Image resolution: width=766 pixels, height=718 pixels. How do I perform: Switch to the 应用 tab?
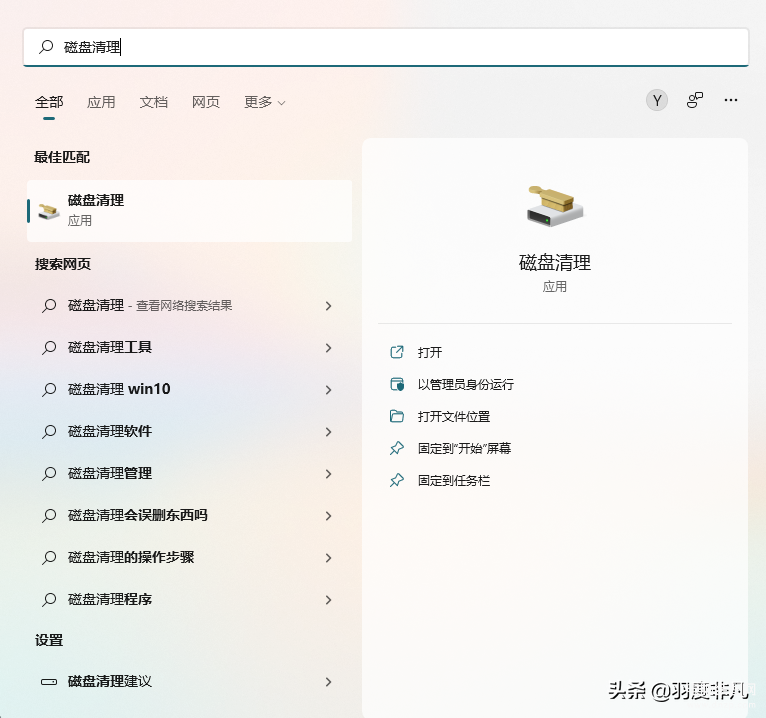(x=101, y=102)
